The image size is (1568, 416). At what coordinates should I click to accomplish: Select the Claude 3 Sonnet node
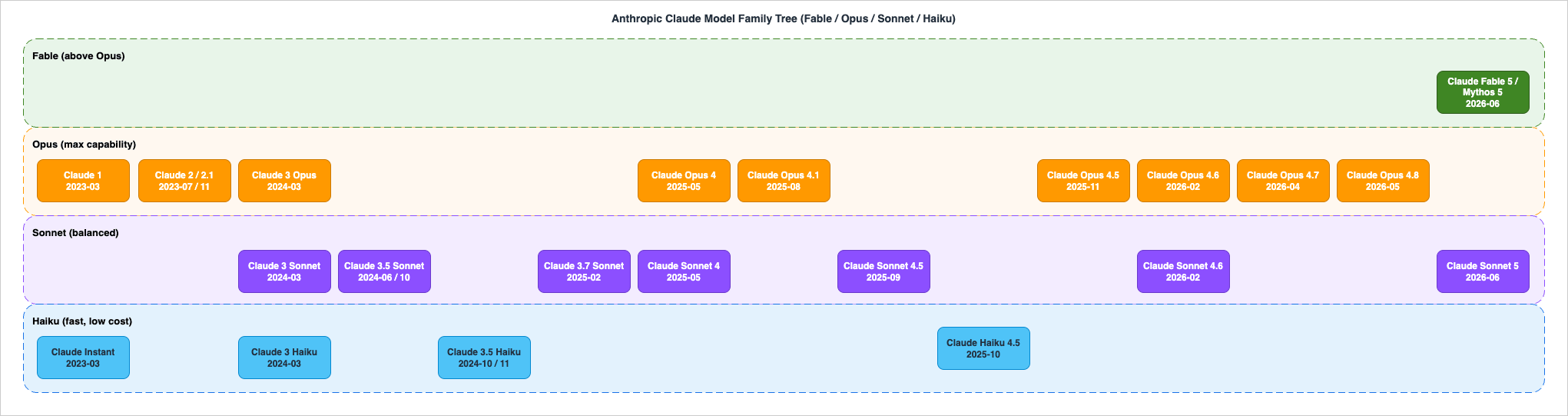click(x=284, y=271)
